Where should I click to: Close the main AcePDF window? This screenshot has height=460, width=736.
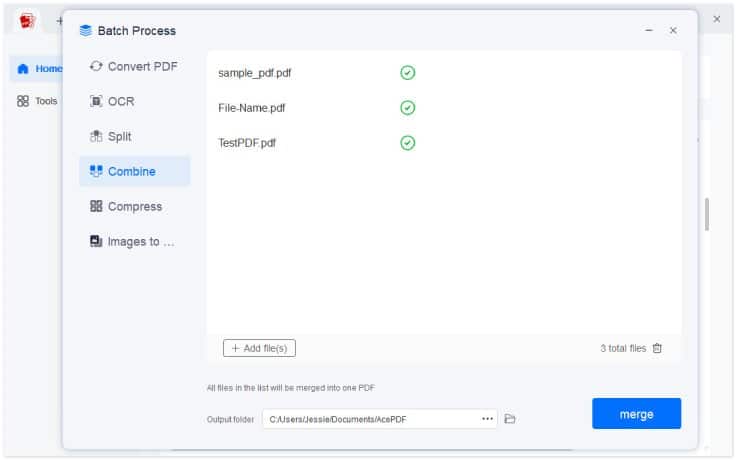click(716, 19)
